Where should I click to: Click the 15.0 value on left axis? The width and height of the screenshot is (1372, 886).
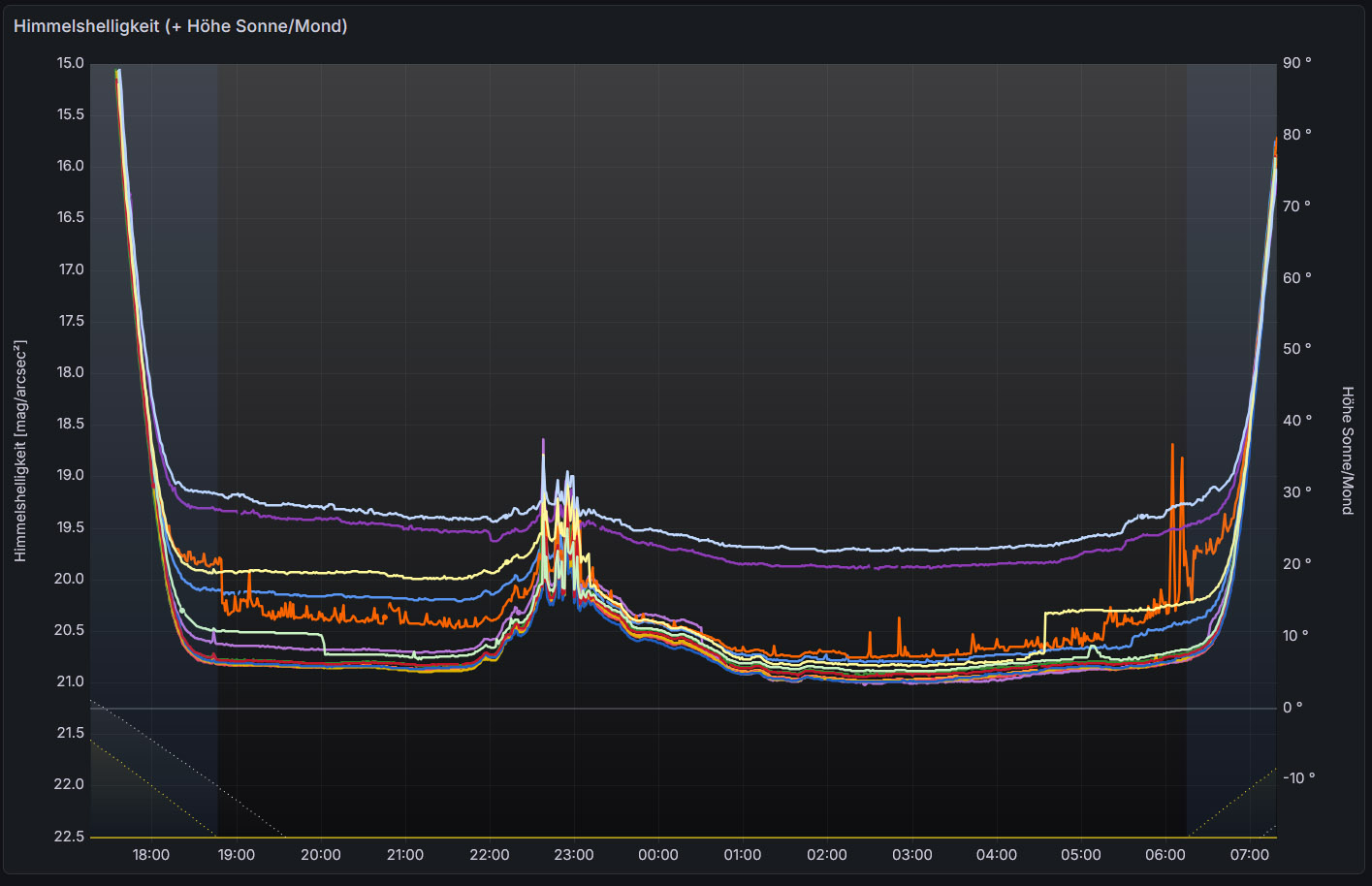coord(70,63)
